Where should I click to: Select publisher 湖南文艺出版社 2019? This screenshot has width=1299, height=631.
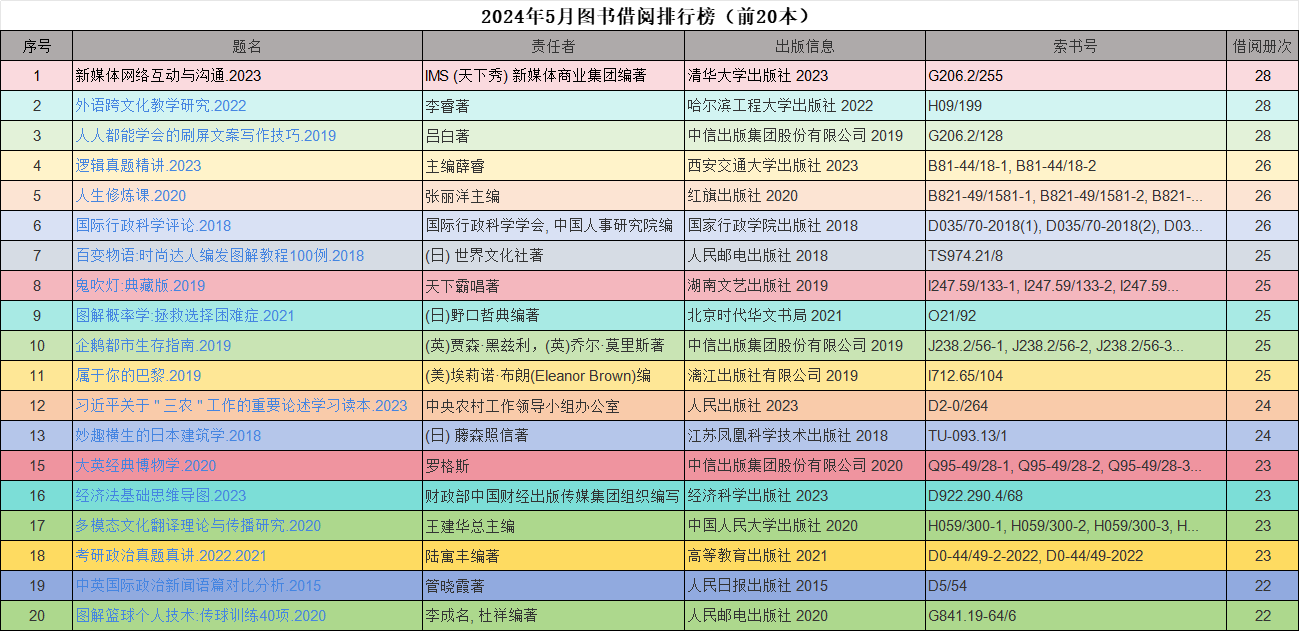[x=758, y=286]
